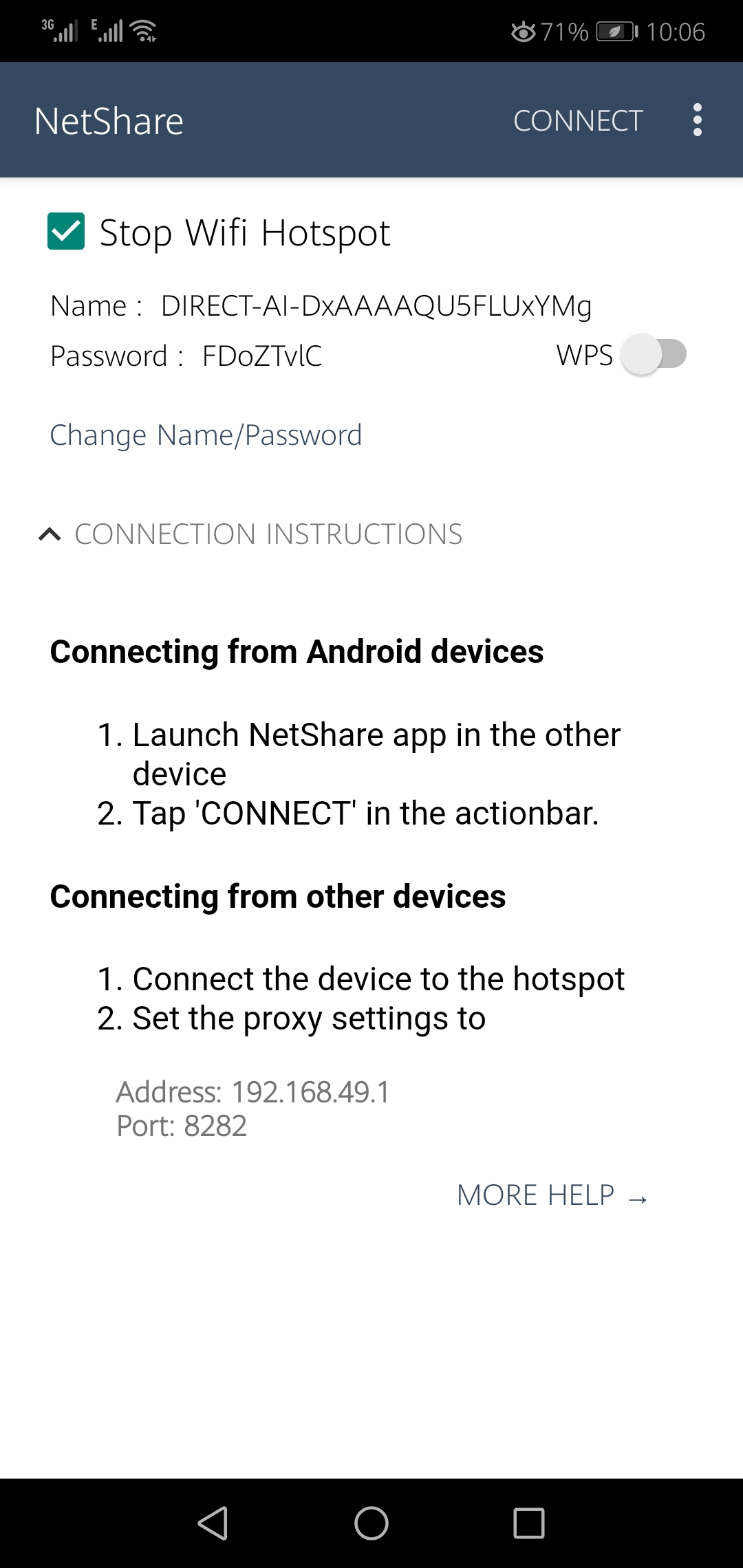Tap the eye comfort status icon
This screenshot has width=743, height=1568.
pyautogui.click(x=523, y=32)
